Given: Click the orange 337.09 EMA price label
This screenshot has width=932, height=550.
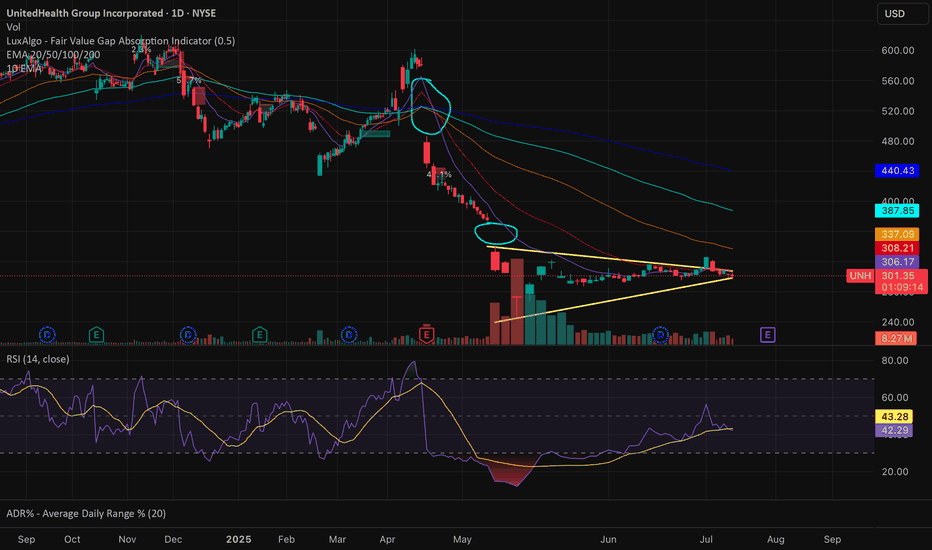Looking at the screenshot, I should tap(897, 234).
